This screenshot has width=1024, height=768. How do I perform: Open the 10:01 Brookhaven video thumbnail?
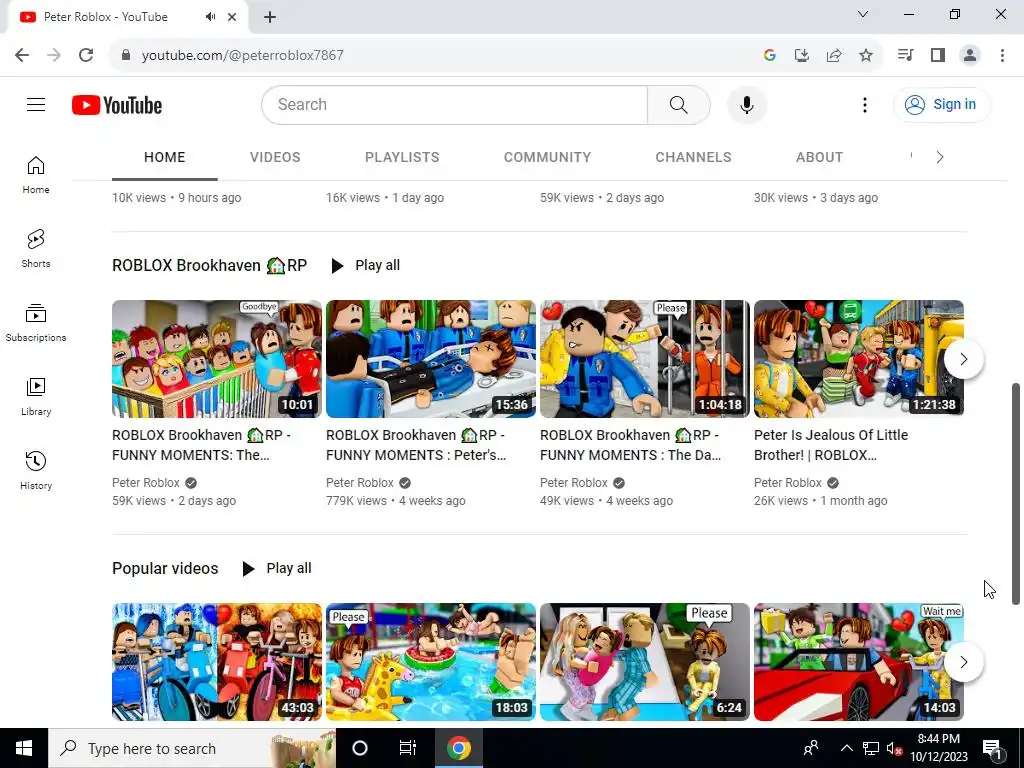click(217, 359)
